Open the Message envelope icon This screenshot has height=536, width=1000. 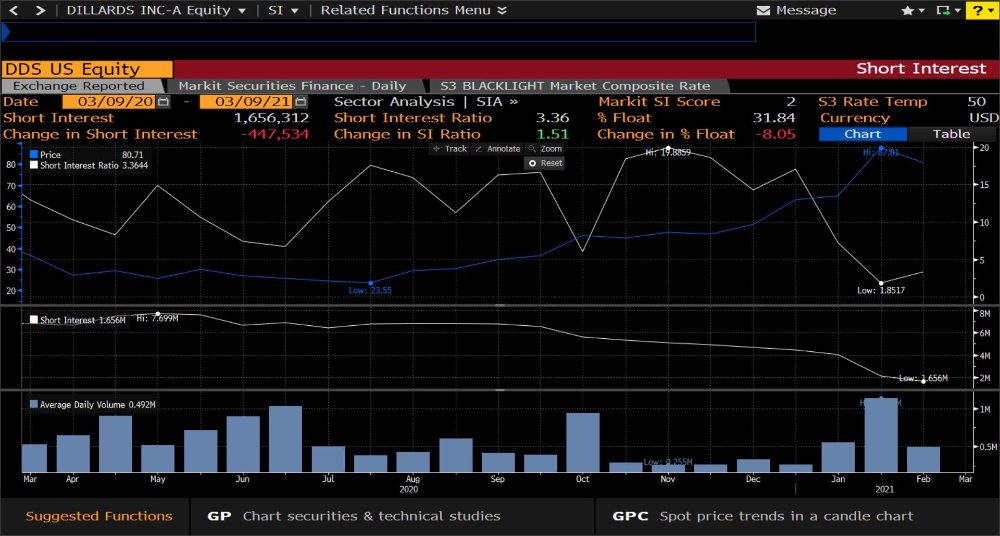click(x=764, y=10)
